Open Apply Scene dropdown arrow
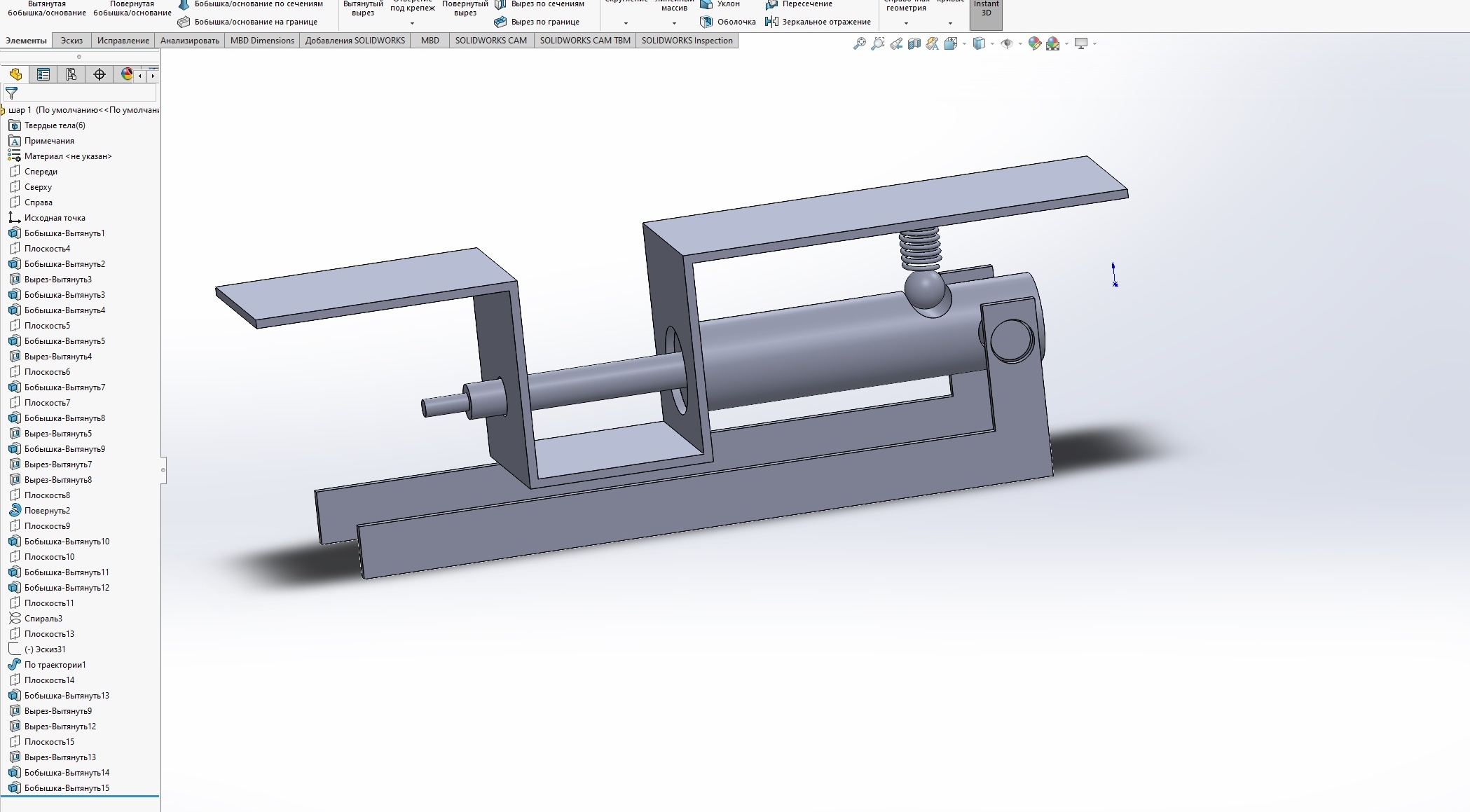Screen dimensions: 1470x812 [x=1066, y=43]
